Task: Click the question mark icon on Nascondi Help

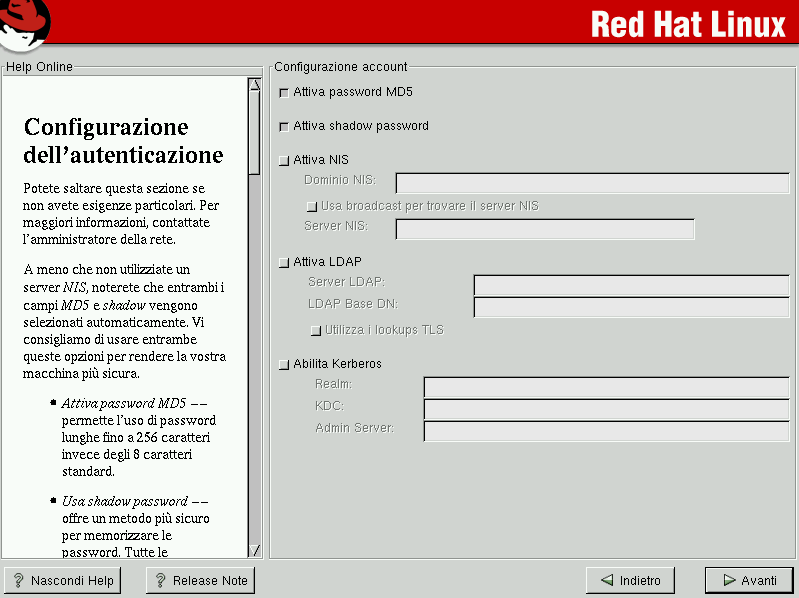Action: point(18,580)
